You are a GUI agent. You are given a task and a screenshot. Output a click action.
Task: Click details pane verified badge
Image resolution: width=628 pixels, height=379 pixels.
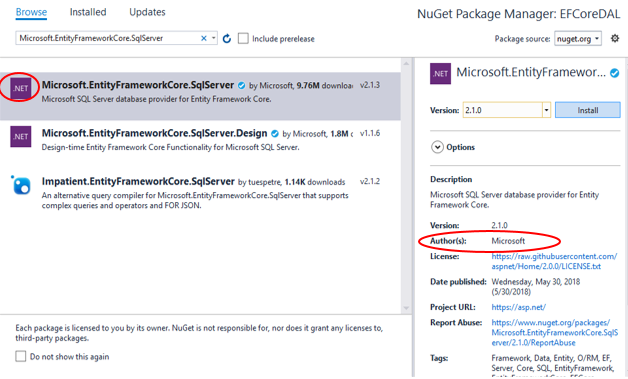click(x=614, y=73)
